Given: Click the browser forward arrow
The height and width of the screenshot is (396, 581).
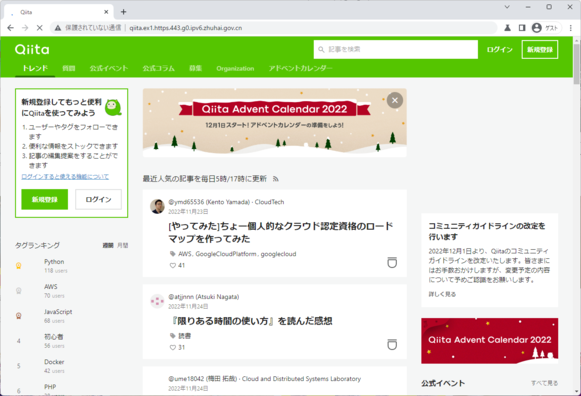Looking at the screenshot, I should (25, 28).
